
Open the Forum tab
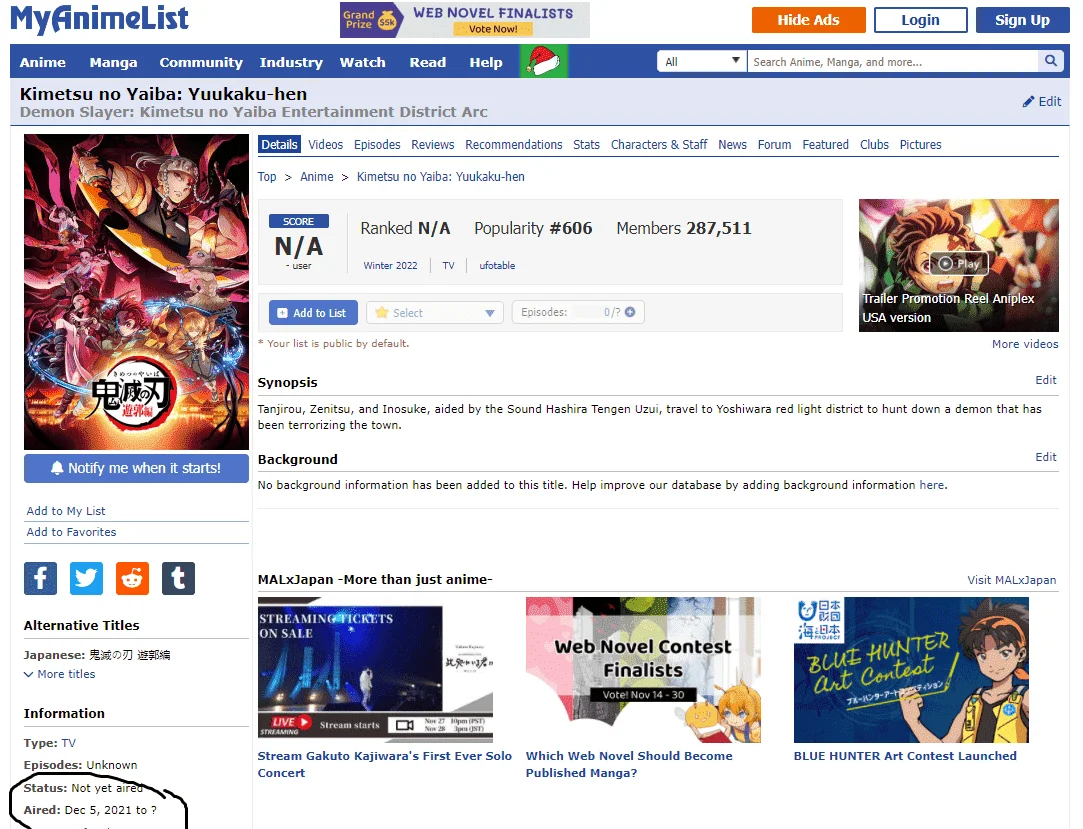pyautogui.click(x=774, y=144)
